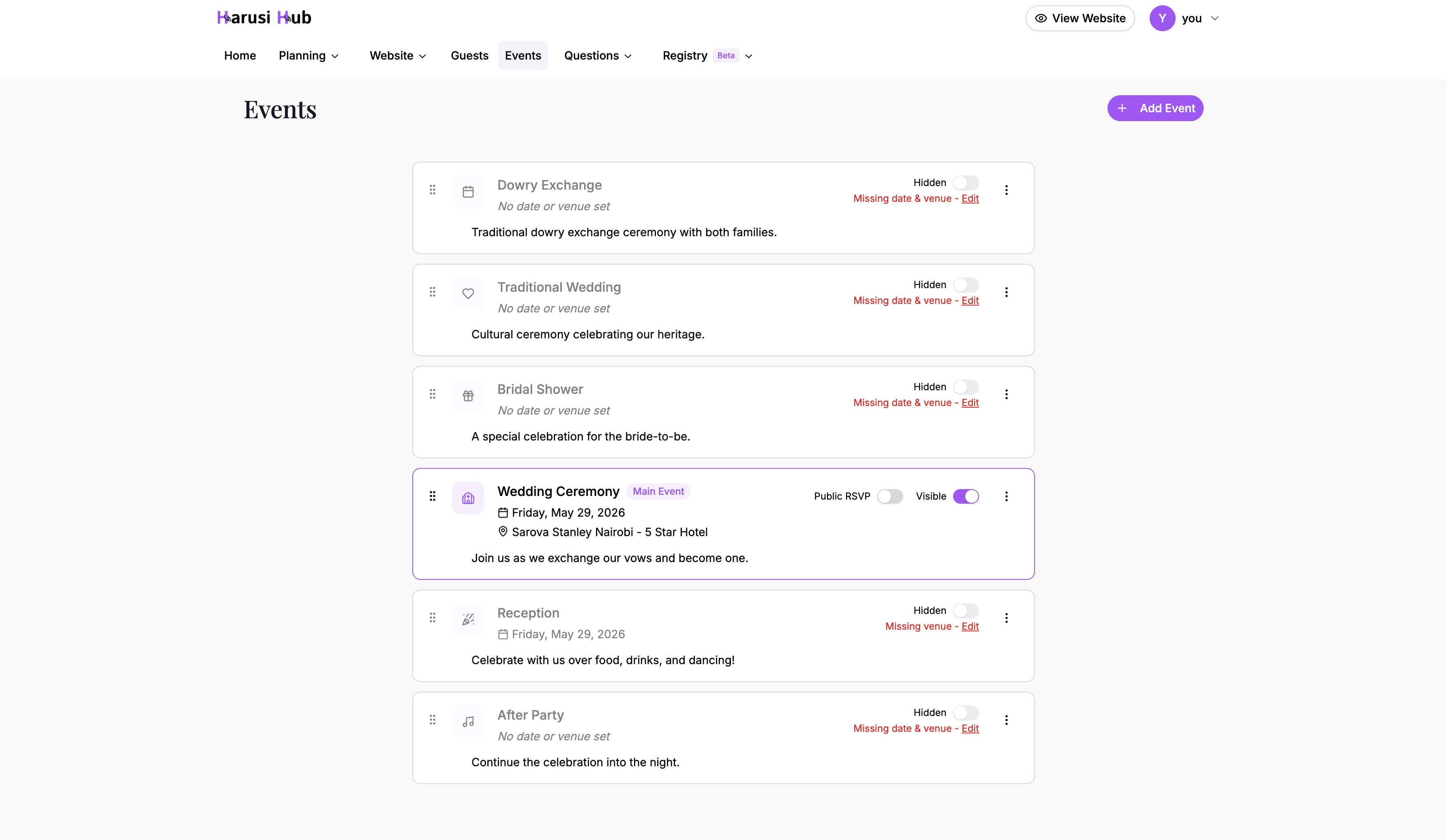
Task: Expand the account menu next to 'you'
Action: [1215, 18]
